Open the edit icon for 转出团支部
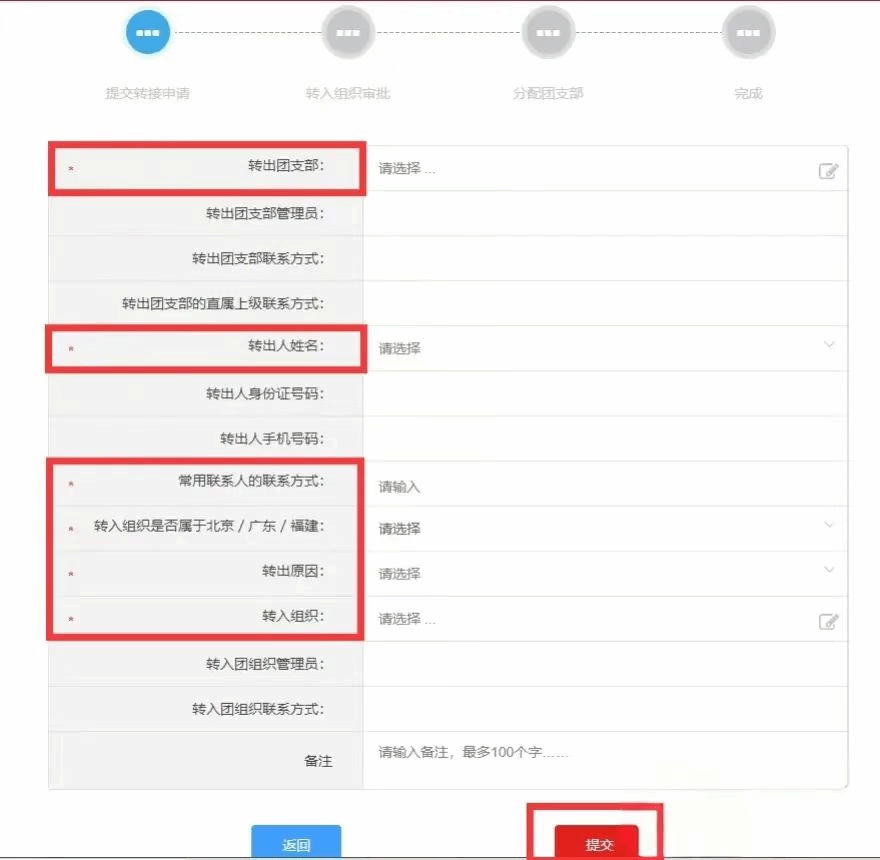880x860 pixels. 827,171
